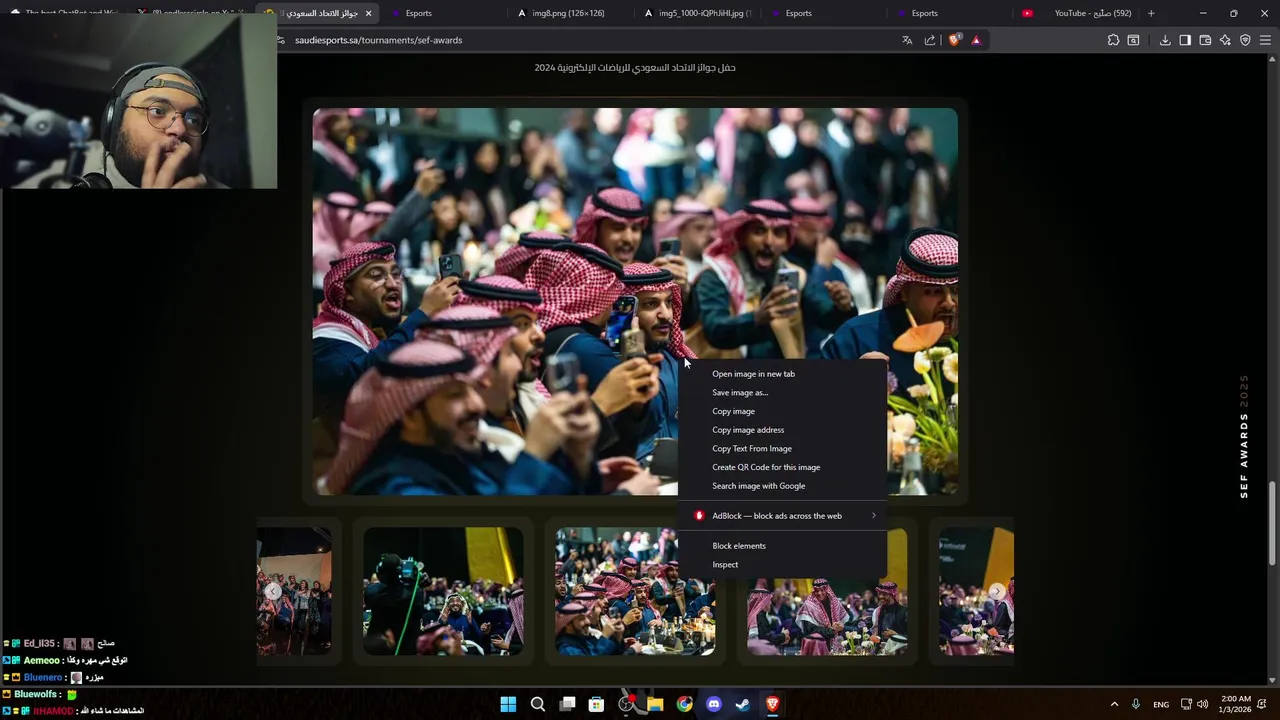Open the browser hamburger menu
The height and width of the screenshot is (720, 1280).
1265,40
